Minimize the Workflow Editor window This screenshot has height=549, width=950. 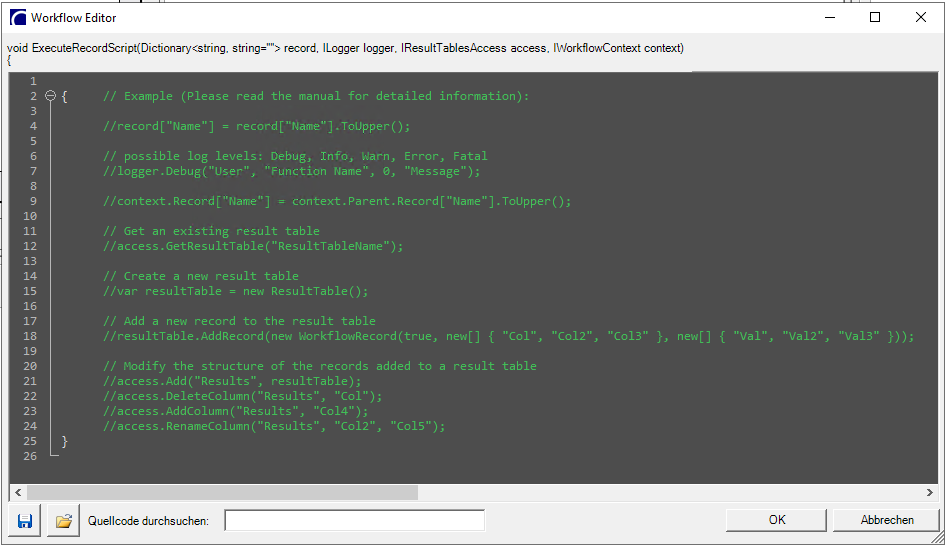[x=830, y=18]
